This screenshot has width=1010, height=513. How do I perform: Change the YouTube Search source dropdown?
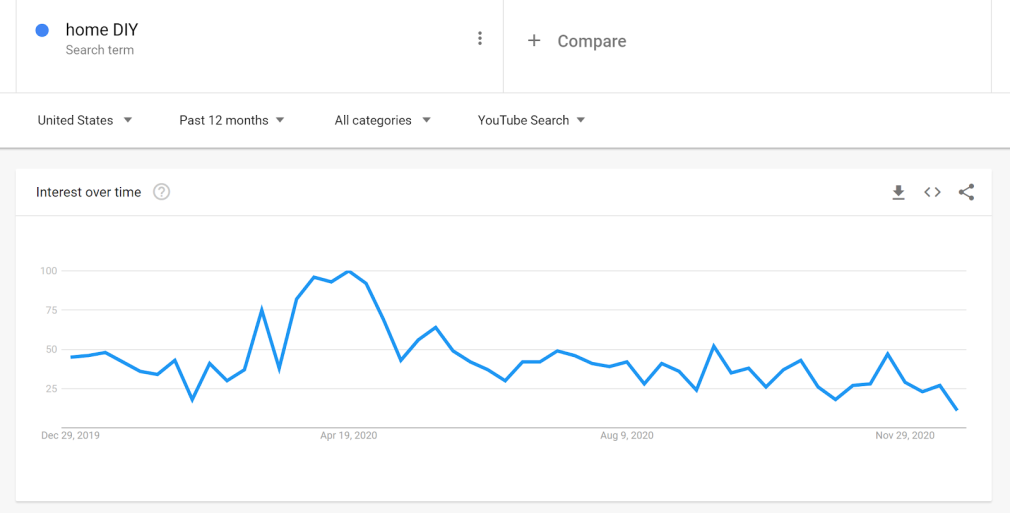tap(532, 120)
